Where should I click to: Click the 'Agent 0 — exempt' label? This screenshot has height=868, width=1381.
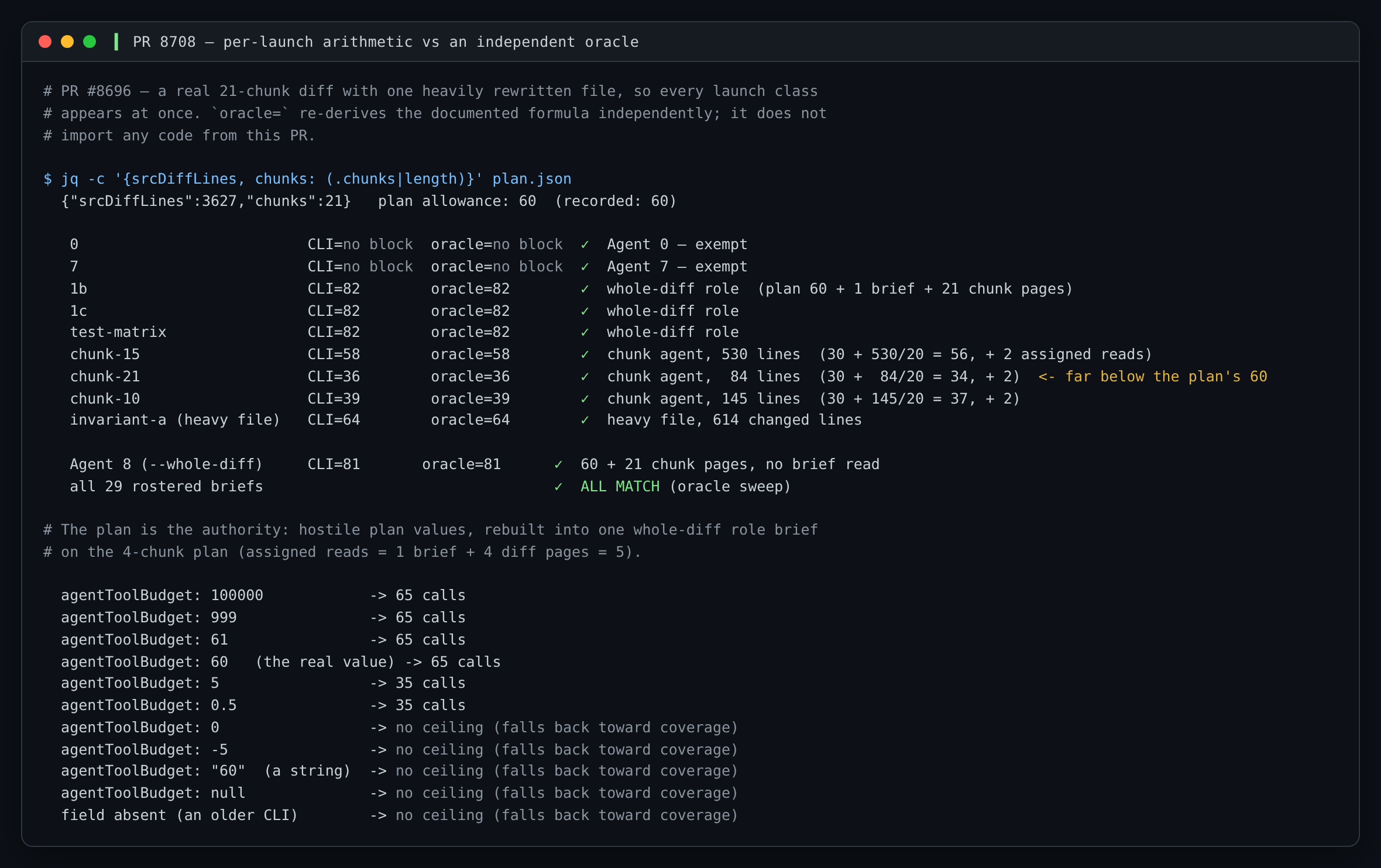[677, 244]
